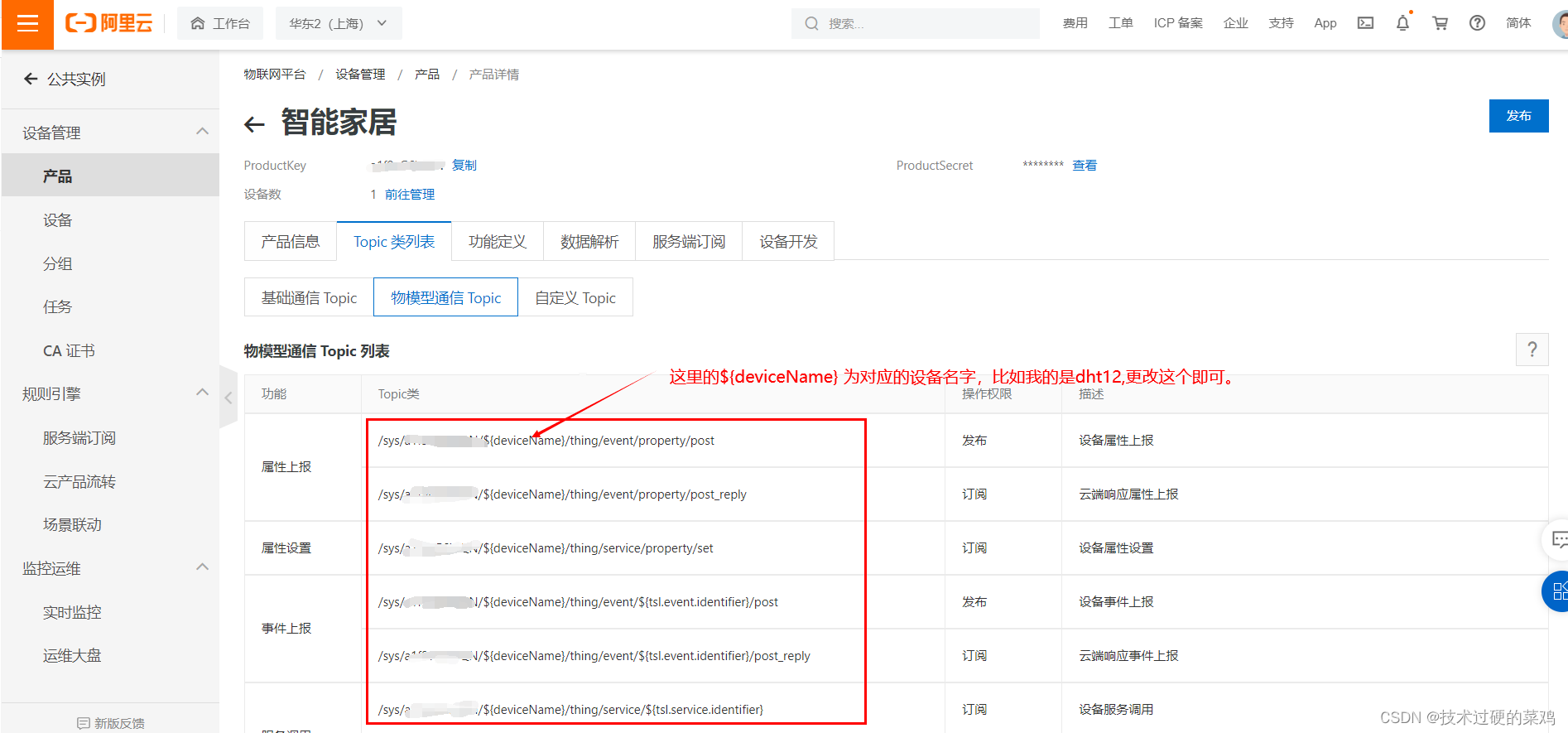
Task: Open 新版反馈 at the sidebar bottom
Action: point(110,723)
